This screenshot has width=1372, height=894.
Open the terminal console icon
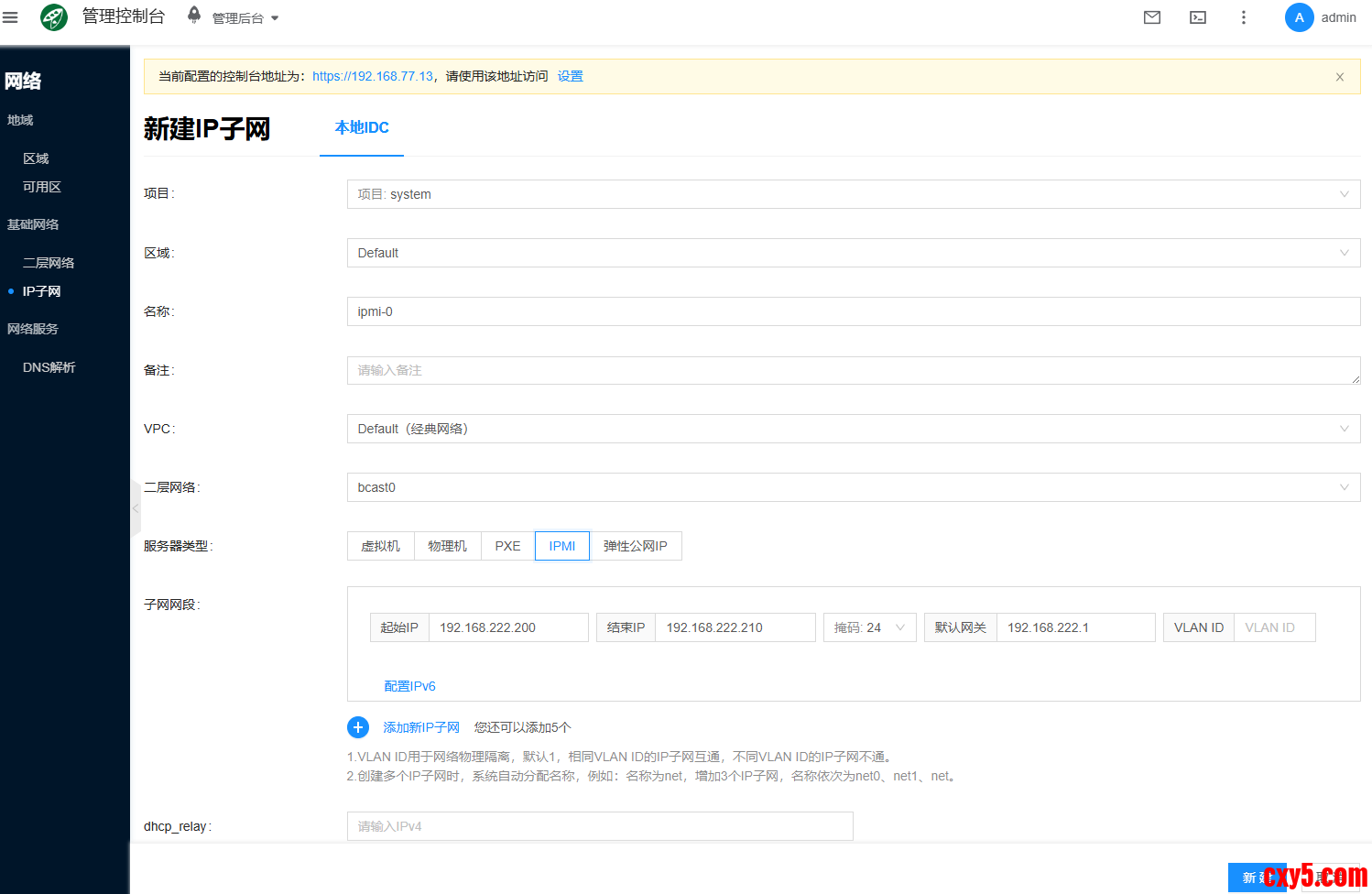1198,17
